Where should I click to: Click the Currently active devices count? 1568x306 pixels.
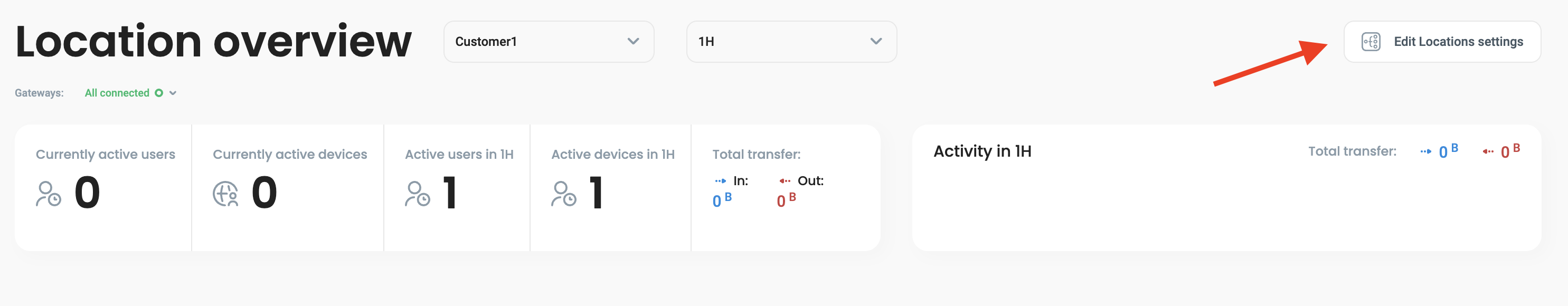[x=264, y=193]
